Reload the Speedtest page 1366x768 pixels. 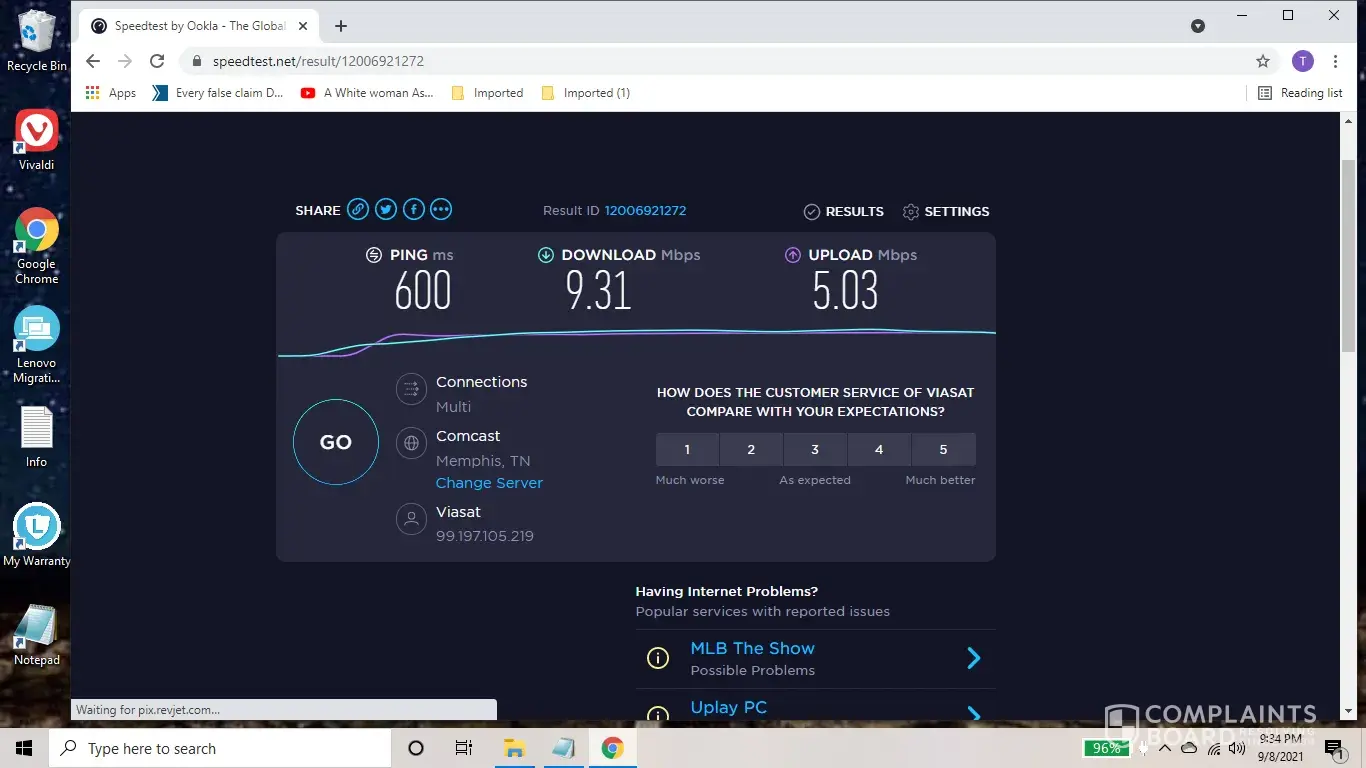[157, 61]
